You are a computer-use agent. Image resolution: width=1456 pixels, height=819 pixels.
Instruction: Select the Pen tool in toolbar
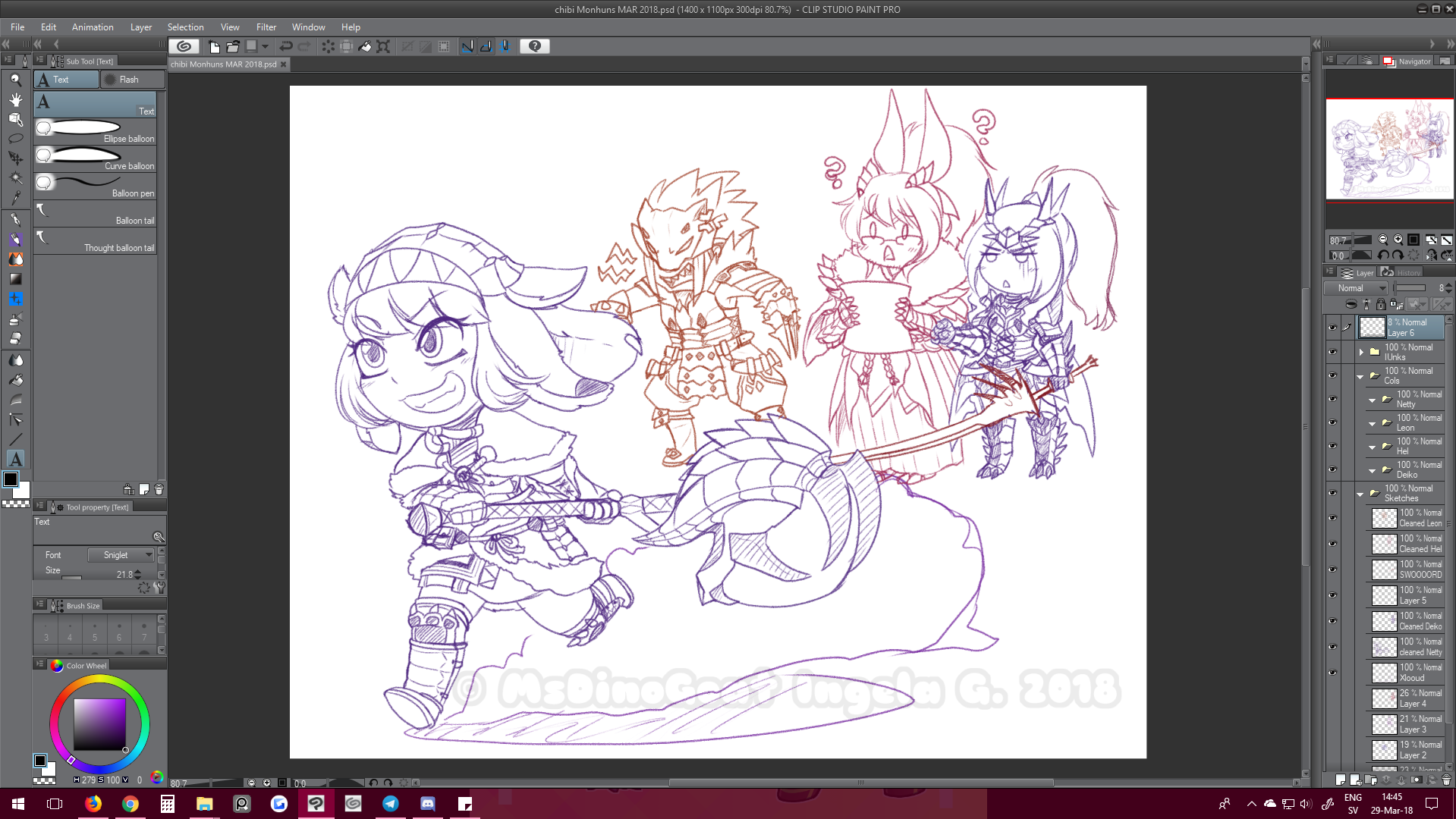[15, 219]
